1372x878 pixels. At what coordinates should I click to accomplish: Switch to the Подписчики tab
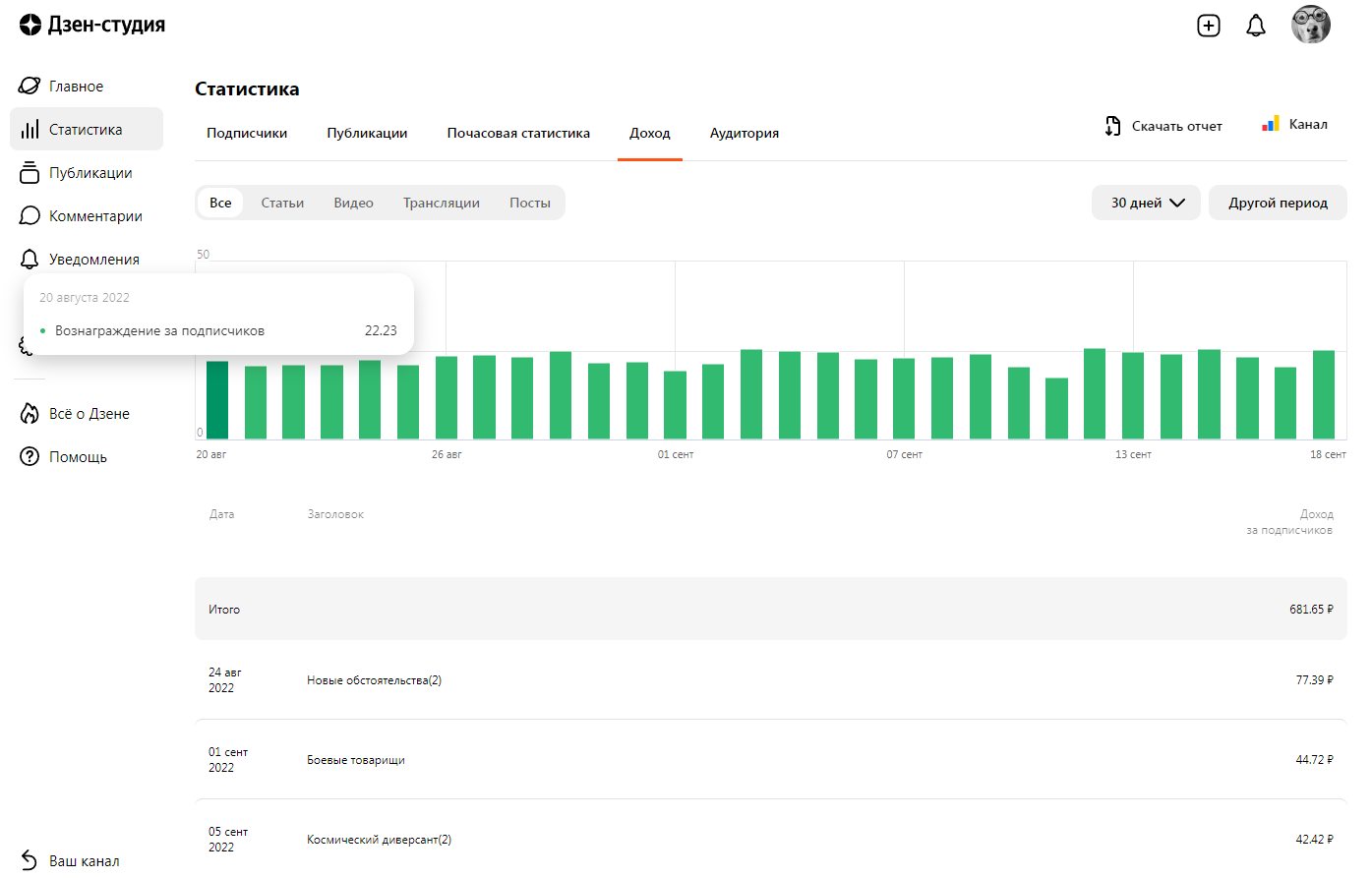coord(247,133)
